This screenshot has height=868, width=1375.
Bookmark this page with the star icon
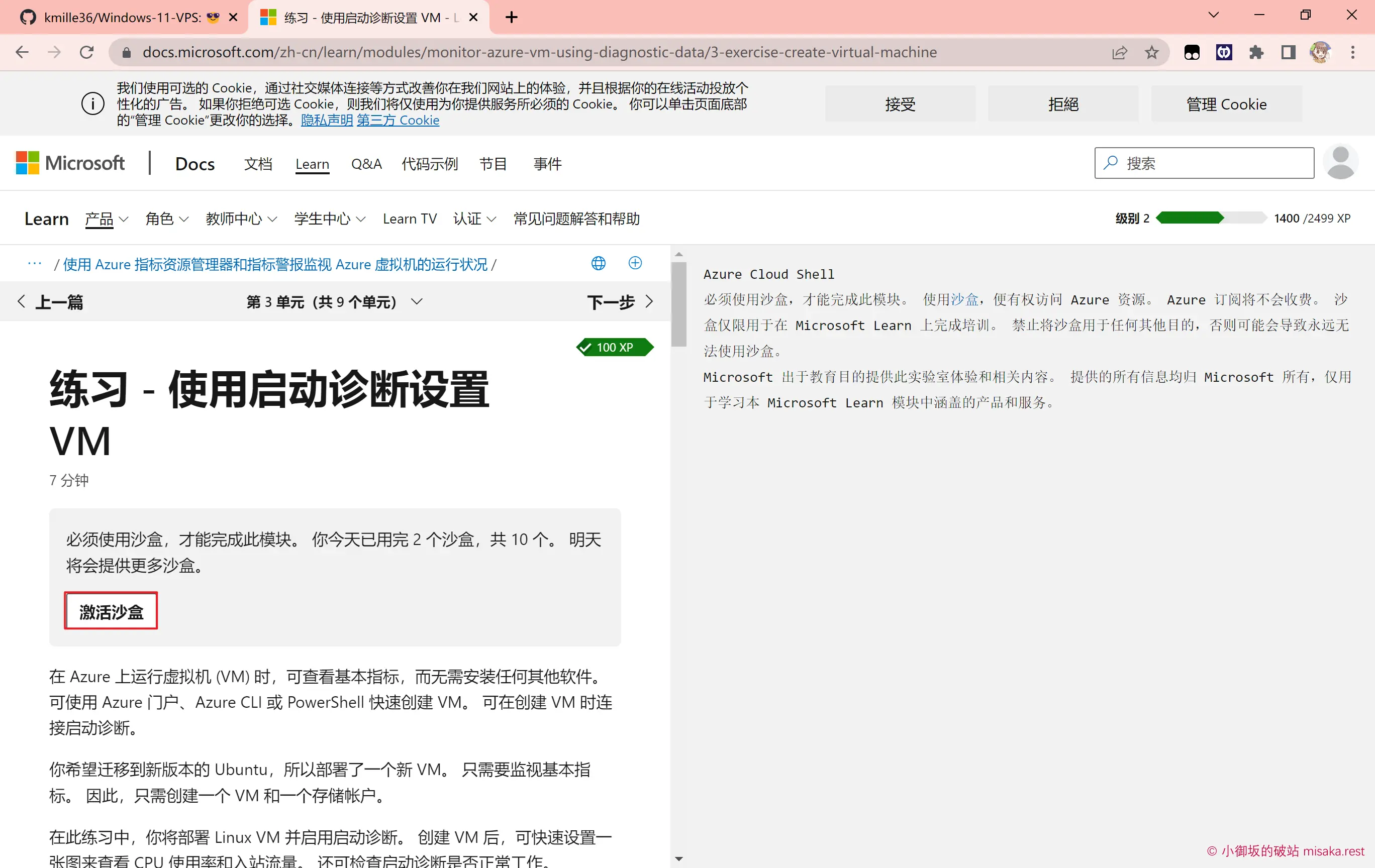point(1152,52)
